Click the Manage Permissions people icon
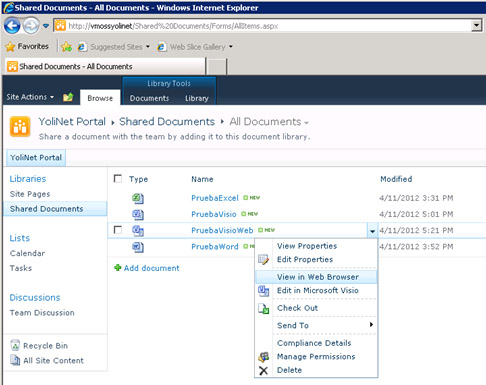The image size is (486, 385). 263,357
